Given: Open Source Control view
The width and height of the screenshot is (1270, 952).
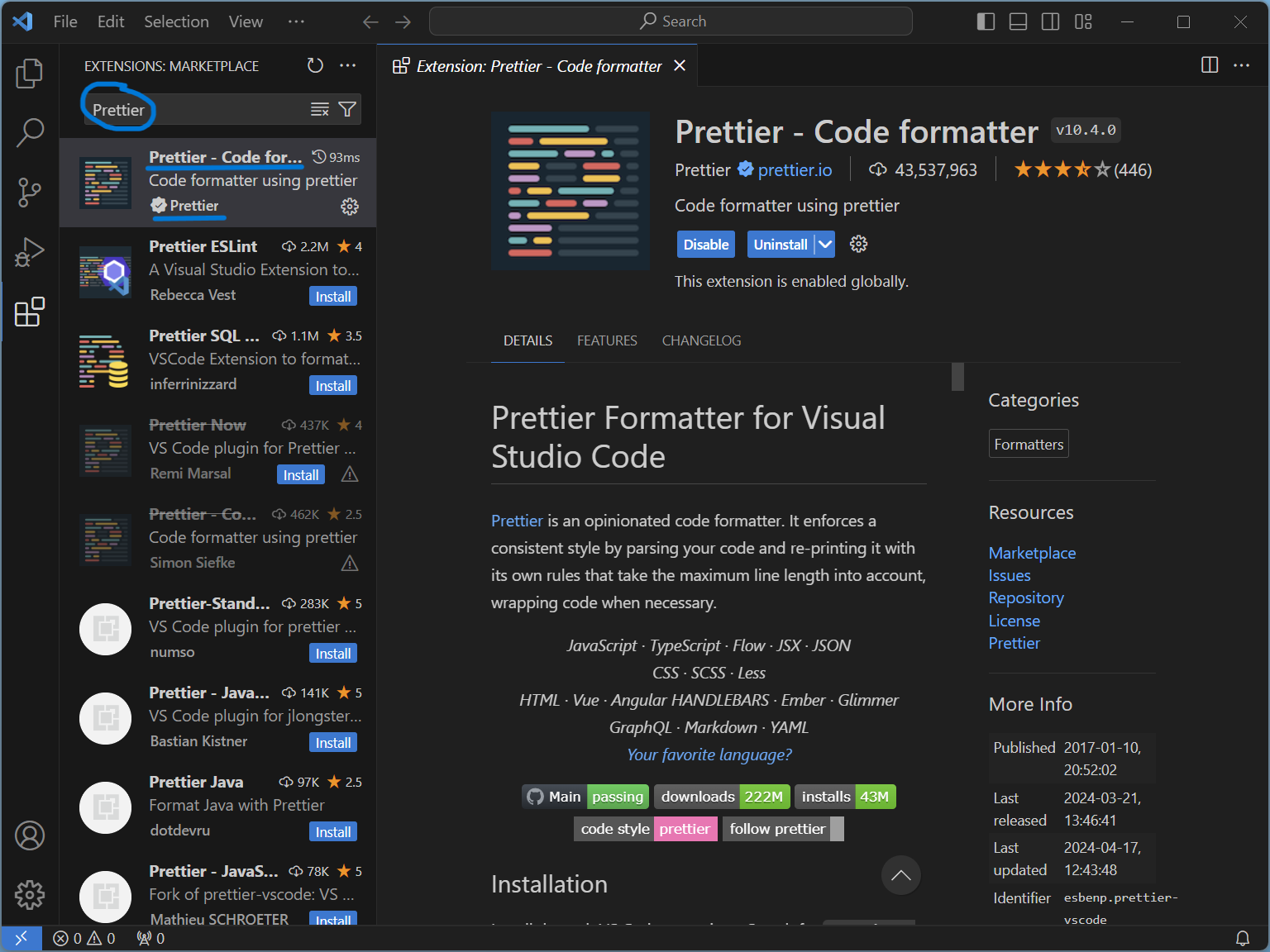Looking at the screenshot, I should [30, 193].
